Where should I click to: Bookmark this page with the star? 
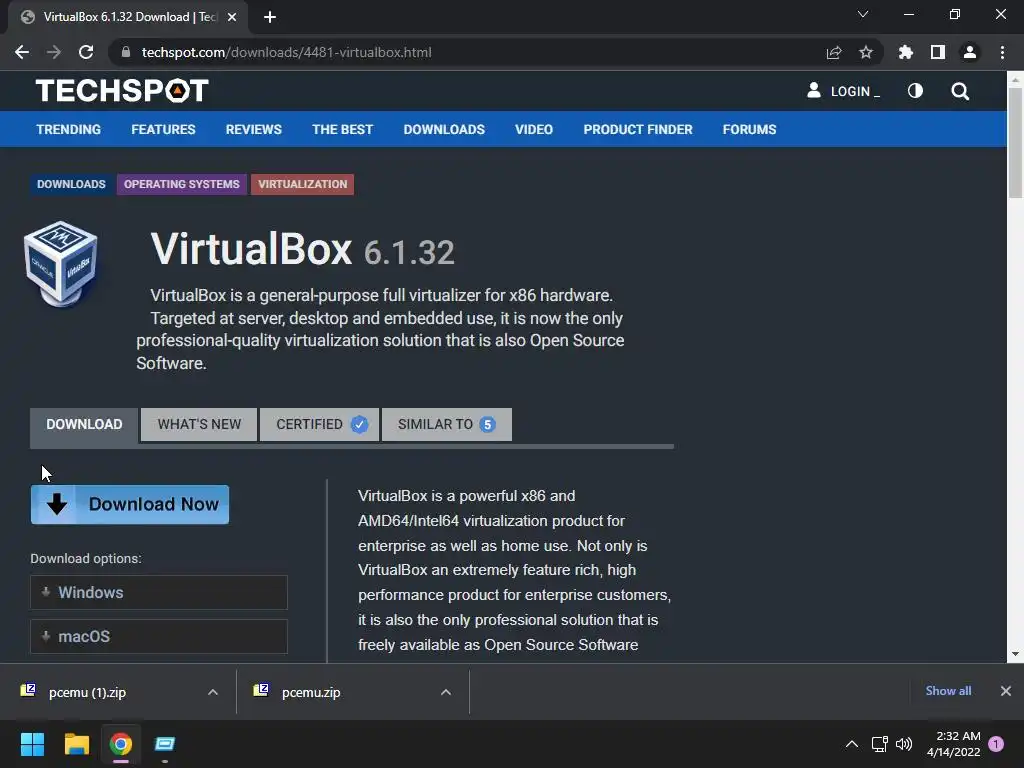tap(866, 52)
